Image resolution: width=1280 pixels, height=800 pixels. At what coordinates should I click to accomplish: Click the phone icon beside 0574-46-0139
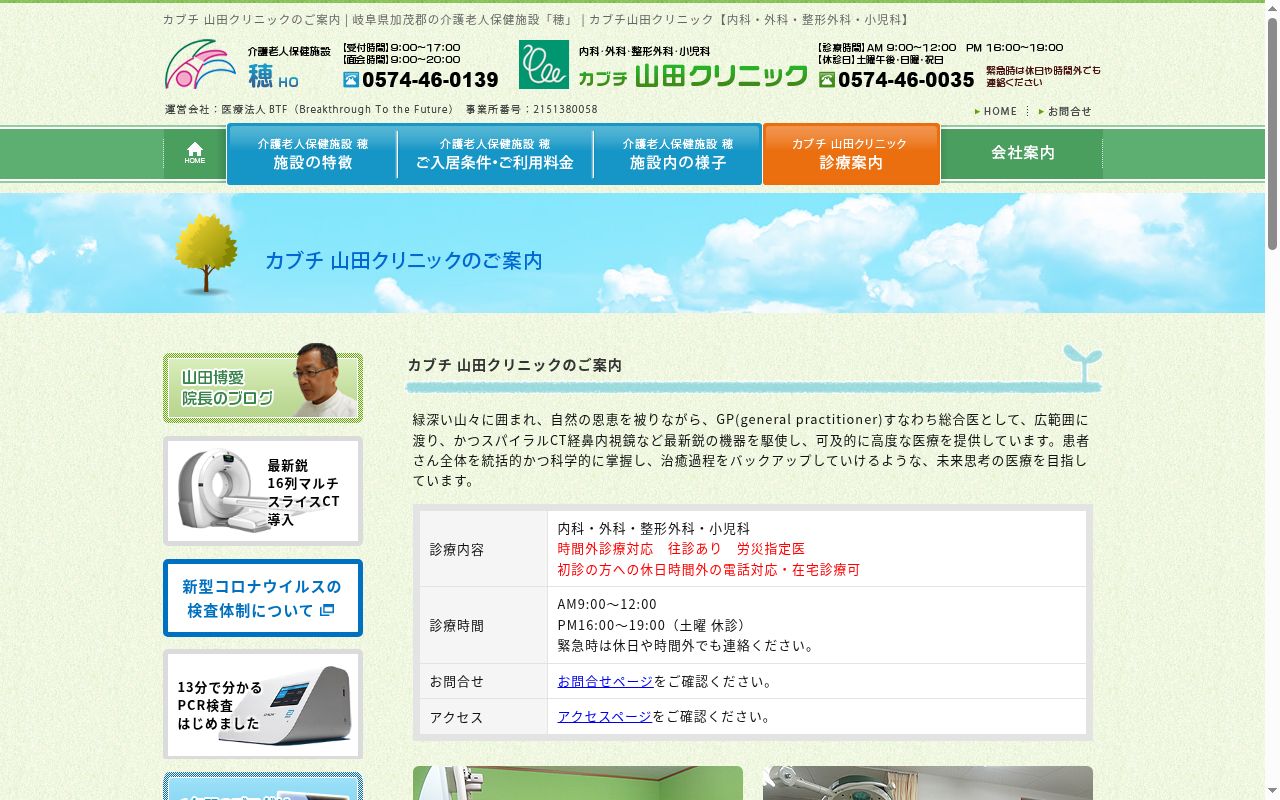351,79
